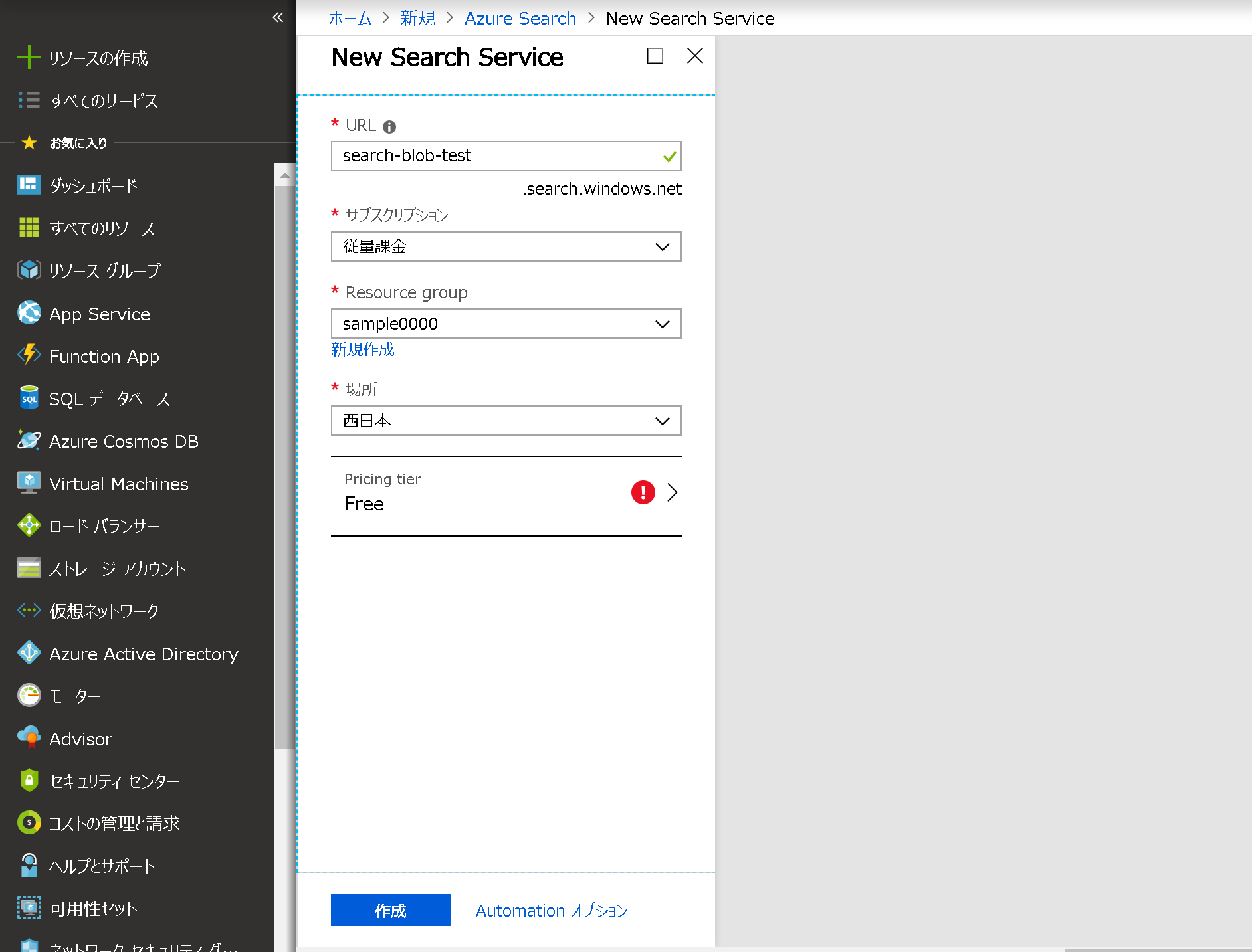
Task: Click the 作成 create button
Action: (x=391, y=910)
